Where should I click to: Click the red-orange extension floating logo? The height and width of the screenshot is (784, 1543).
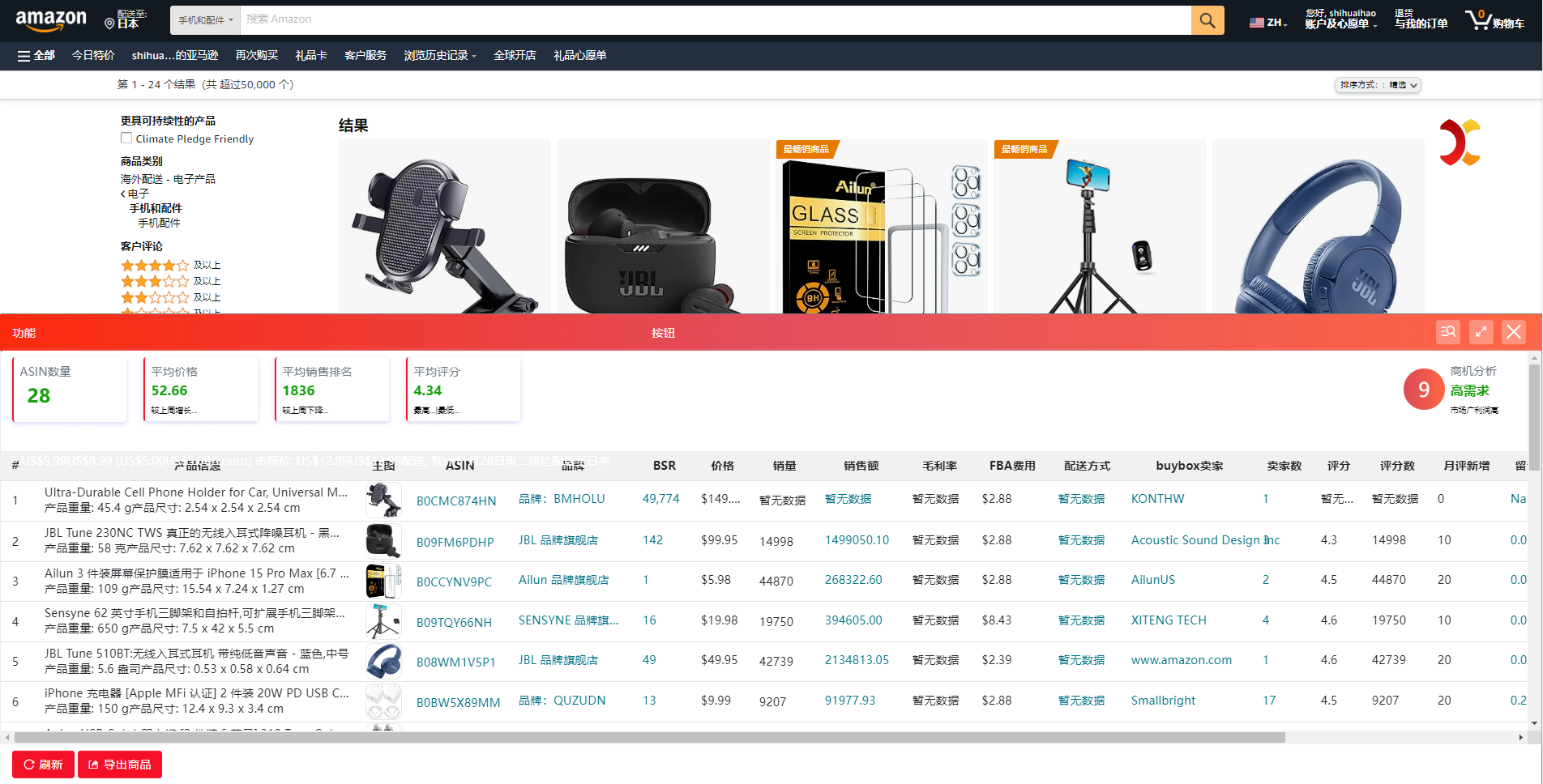click(x=1460, y=143)
